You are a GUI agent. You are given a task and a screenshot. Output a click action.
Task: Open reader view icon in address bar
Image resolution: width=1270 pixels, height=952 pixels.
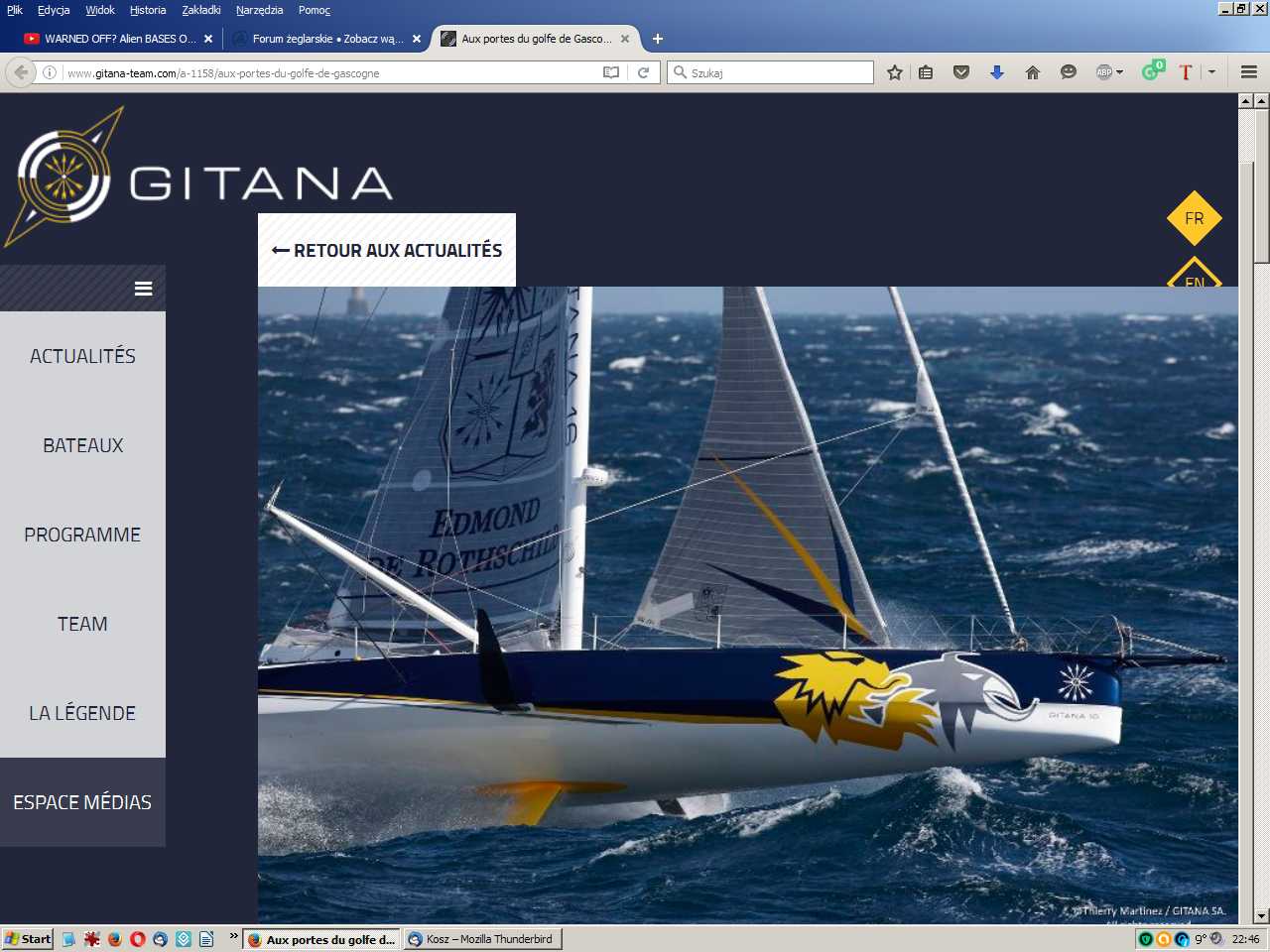point(611,72)
